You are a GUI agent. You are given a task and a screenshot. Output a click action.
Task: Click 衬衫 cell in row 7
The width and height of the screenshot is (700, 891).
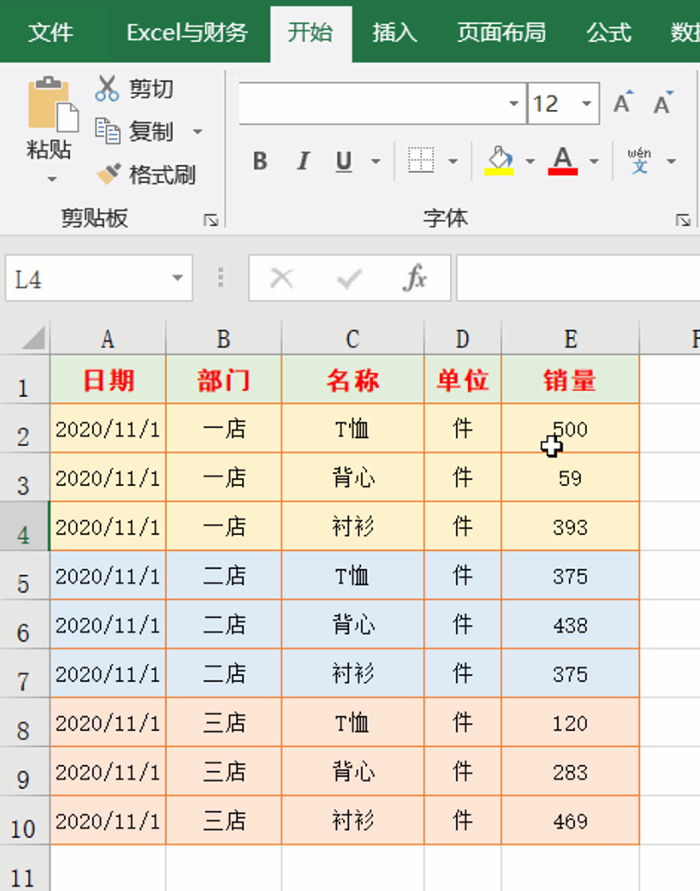coord(353,673)
